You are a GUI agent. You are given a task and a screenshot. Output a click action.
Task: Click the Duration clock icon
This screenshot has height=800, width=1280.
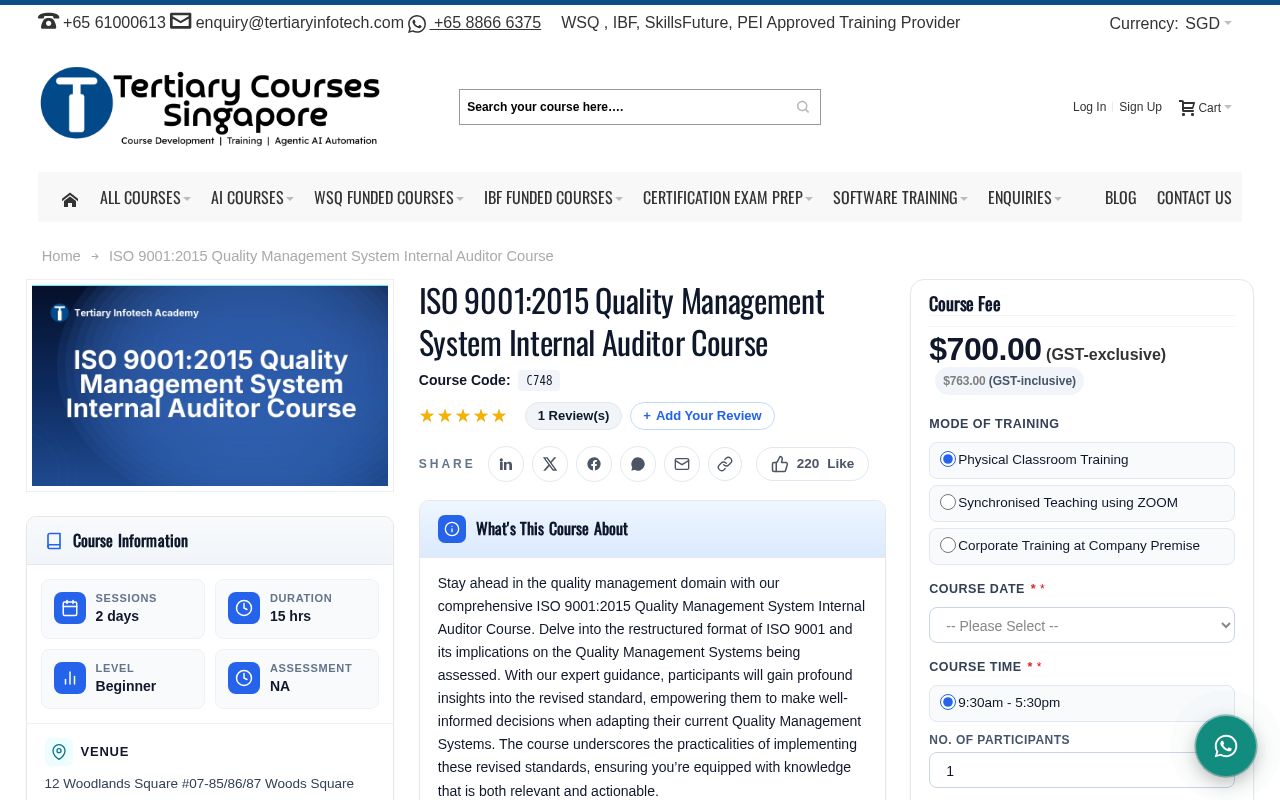tap(244, 608)
